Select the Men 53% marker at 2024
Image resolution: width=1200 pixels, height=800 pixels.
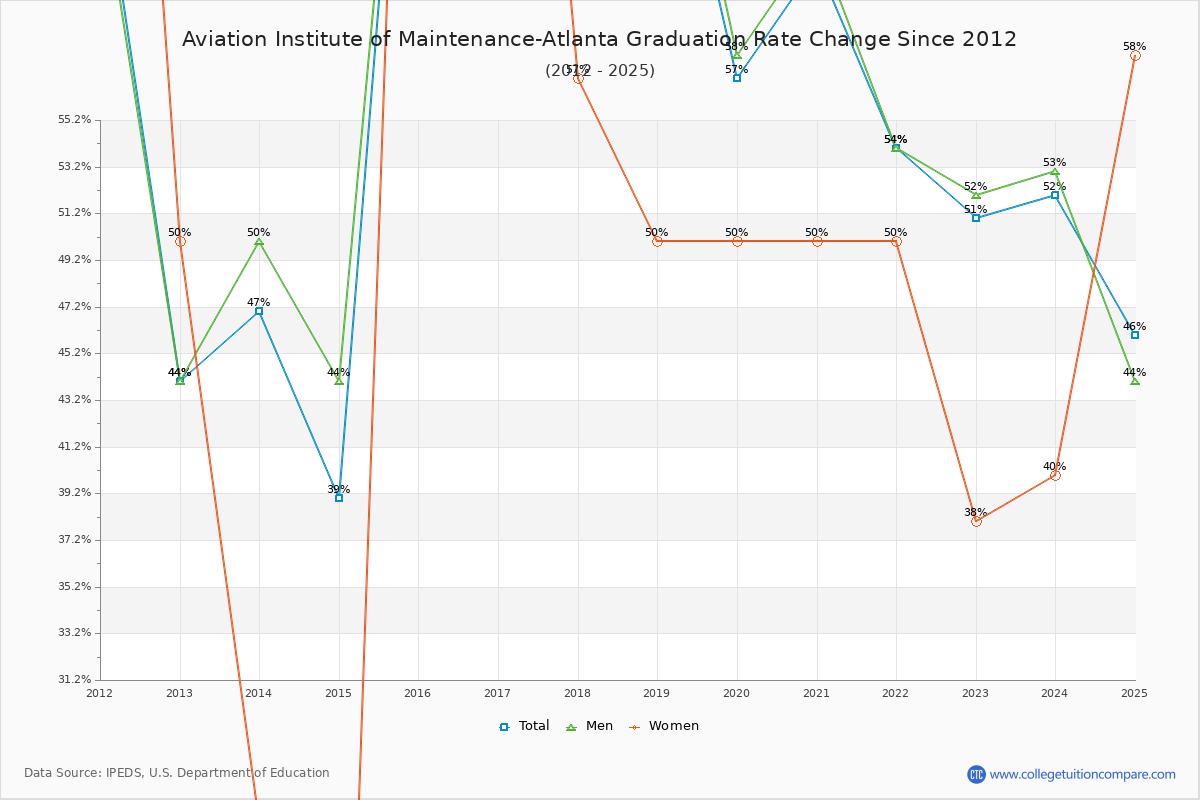click(1055, 171)
